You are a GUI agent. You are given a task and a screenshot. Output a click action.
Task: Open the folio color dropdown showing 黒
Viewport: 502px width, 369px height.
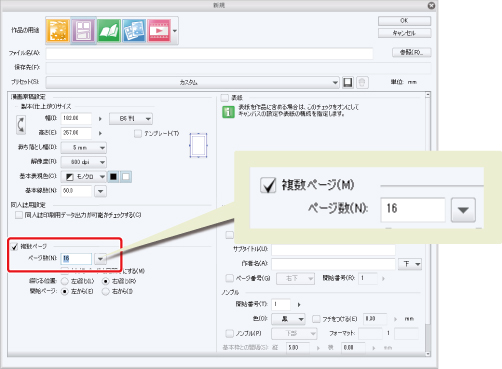coord(288,319)
